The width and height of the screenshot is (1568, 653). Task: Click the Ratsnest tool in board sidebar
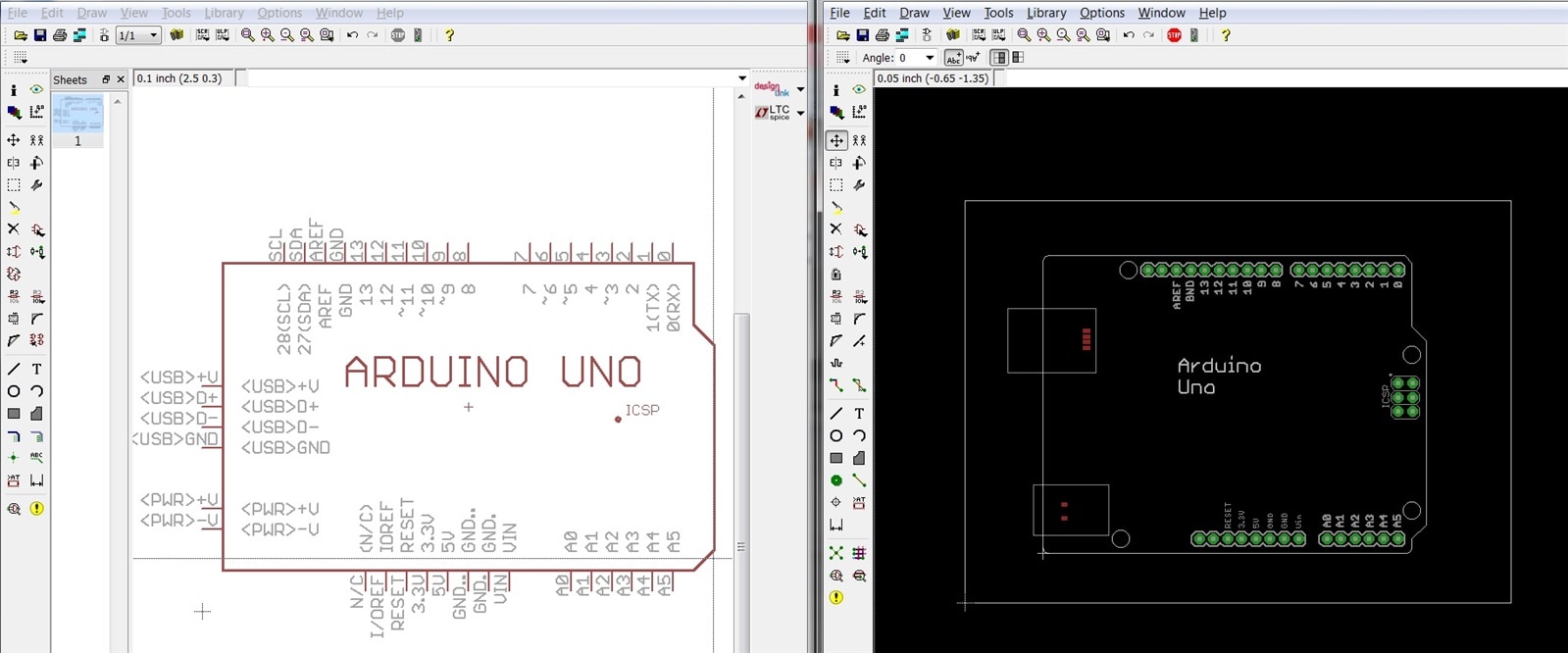tap(836, 553)
